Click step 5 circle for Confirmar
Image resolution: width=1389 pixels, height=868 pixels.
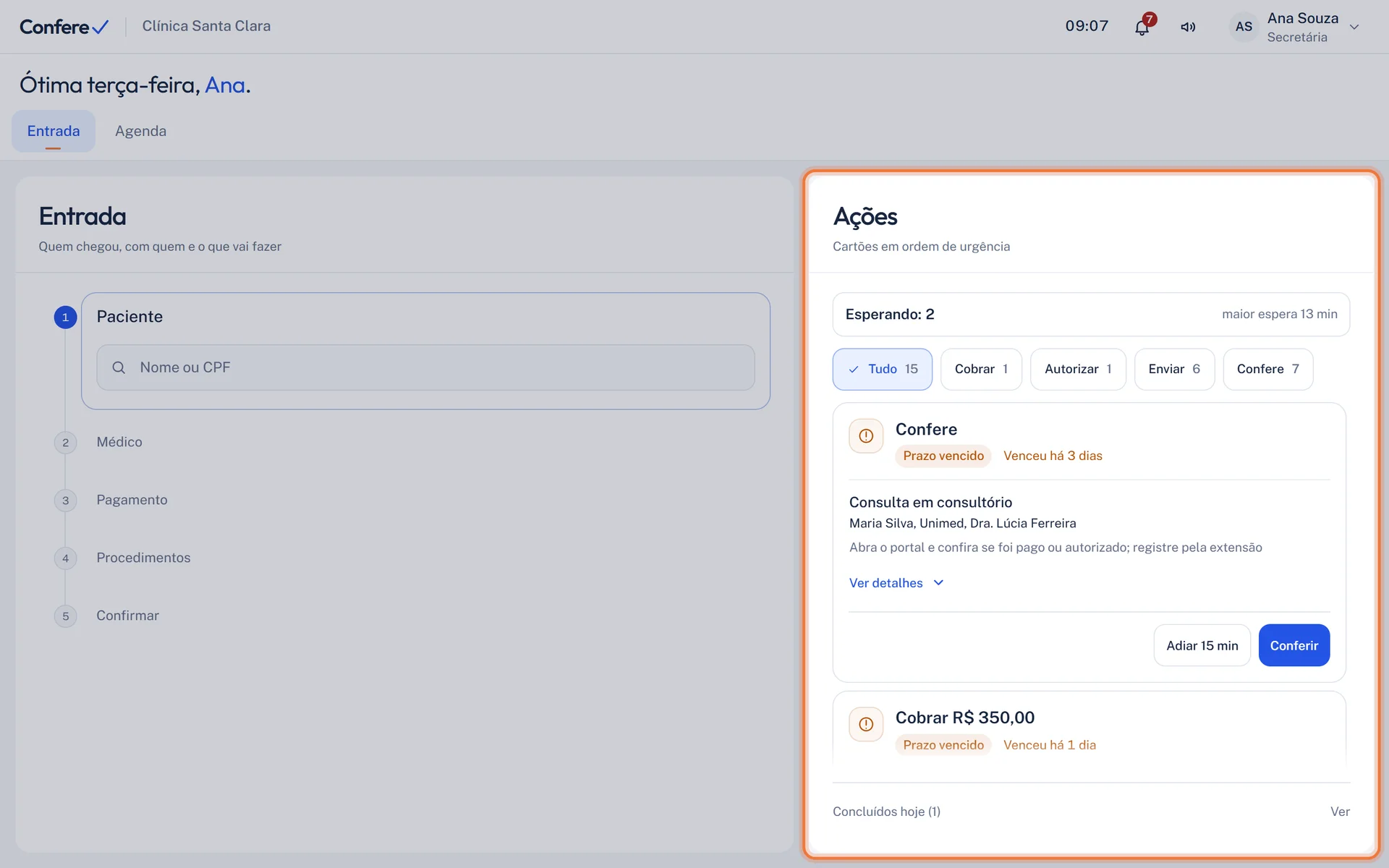tap(65, 616)
